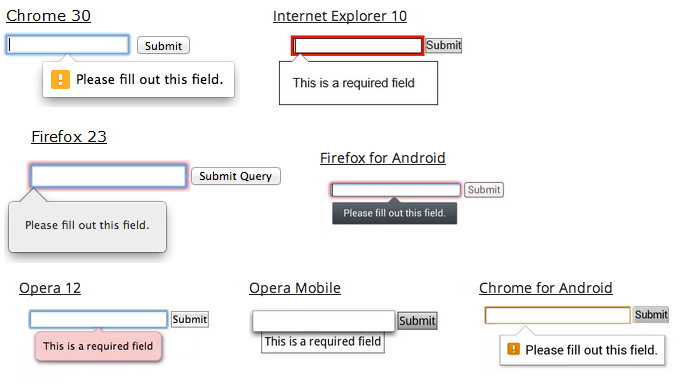Focus the Chrome 30 text input field

tap(68, 45)
